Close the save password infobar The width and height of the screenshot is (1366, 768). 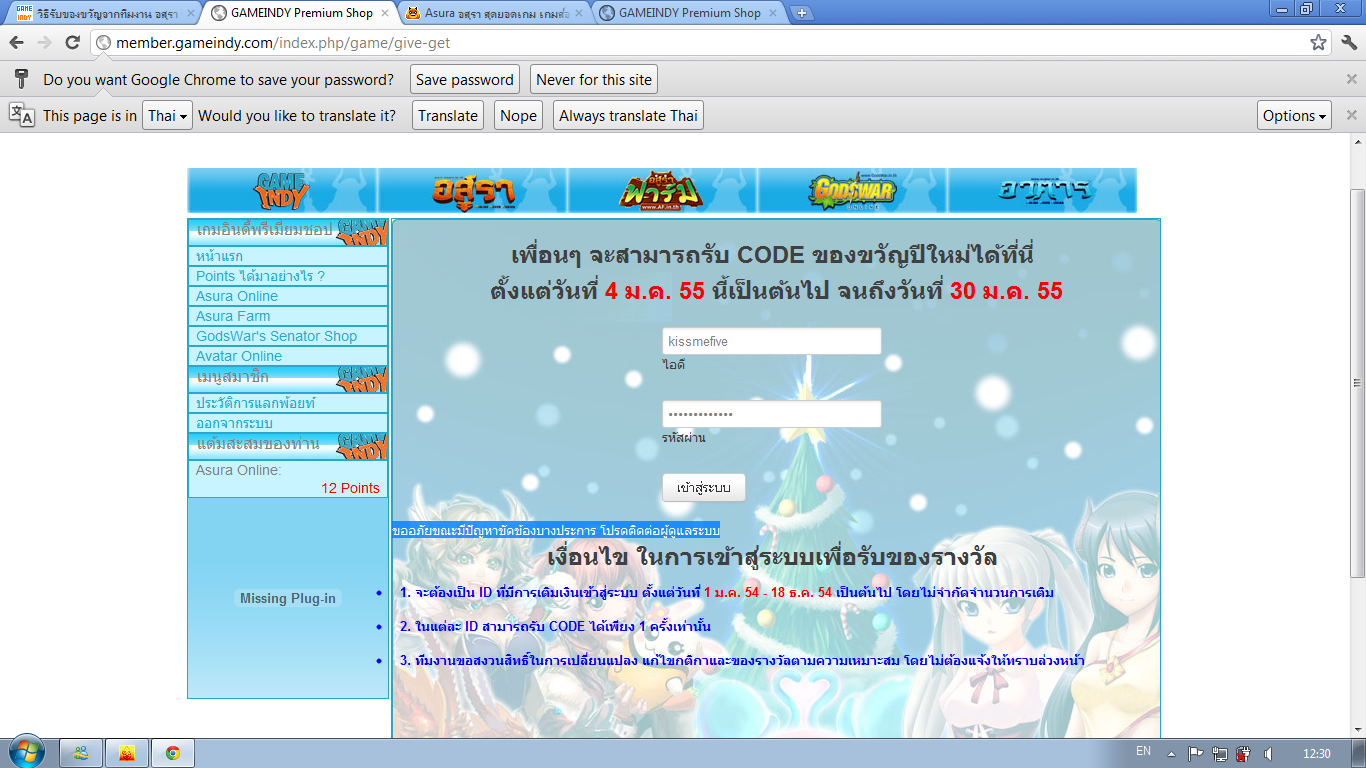pos(1351,80)
